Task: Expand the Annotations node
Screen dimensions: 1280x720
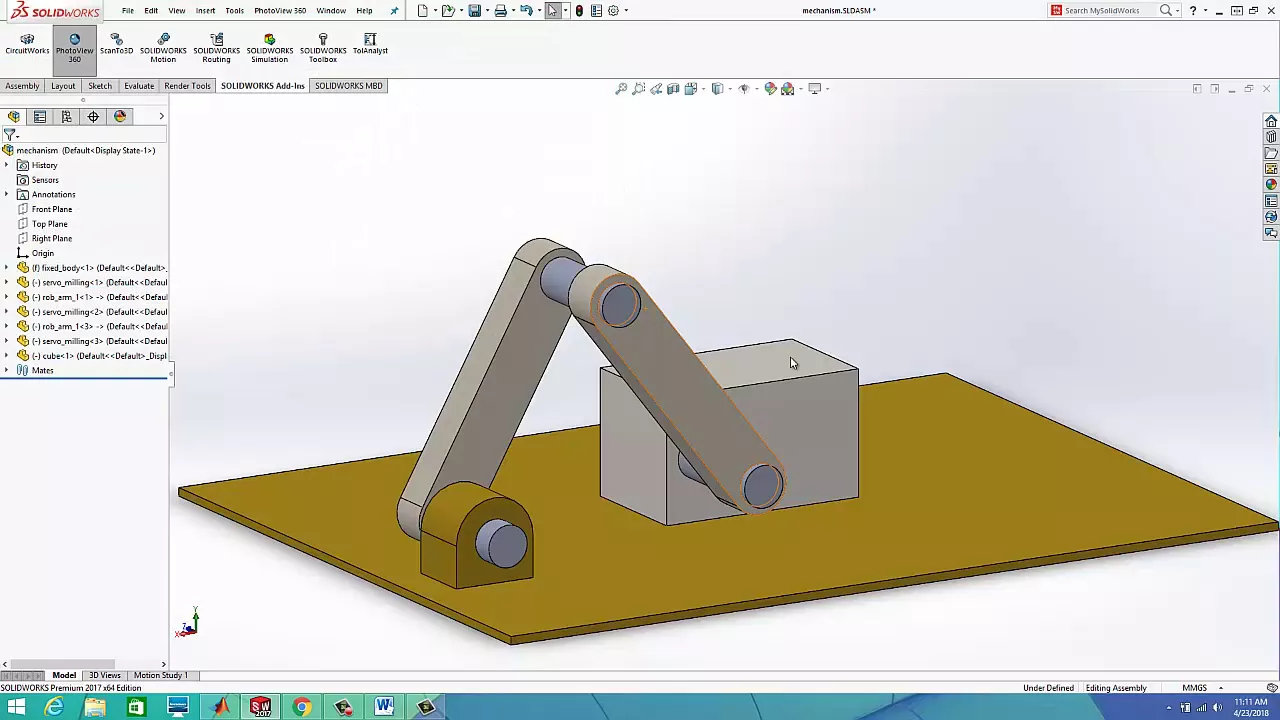Action: pos(7,194)
